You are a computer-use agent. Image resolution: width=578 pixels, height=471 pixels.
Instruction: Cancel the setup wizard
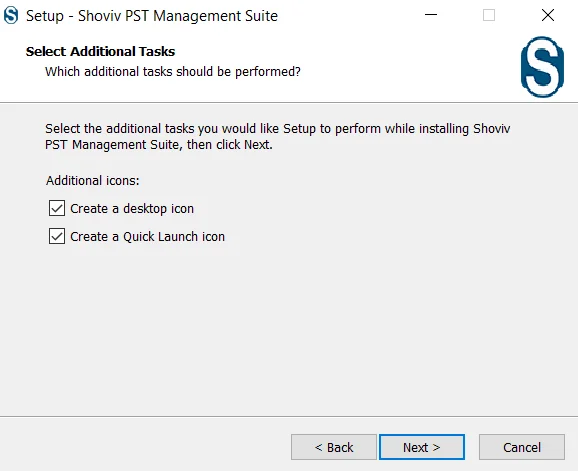point(522,447)
